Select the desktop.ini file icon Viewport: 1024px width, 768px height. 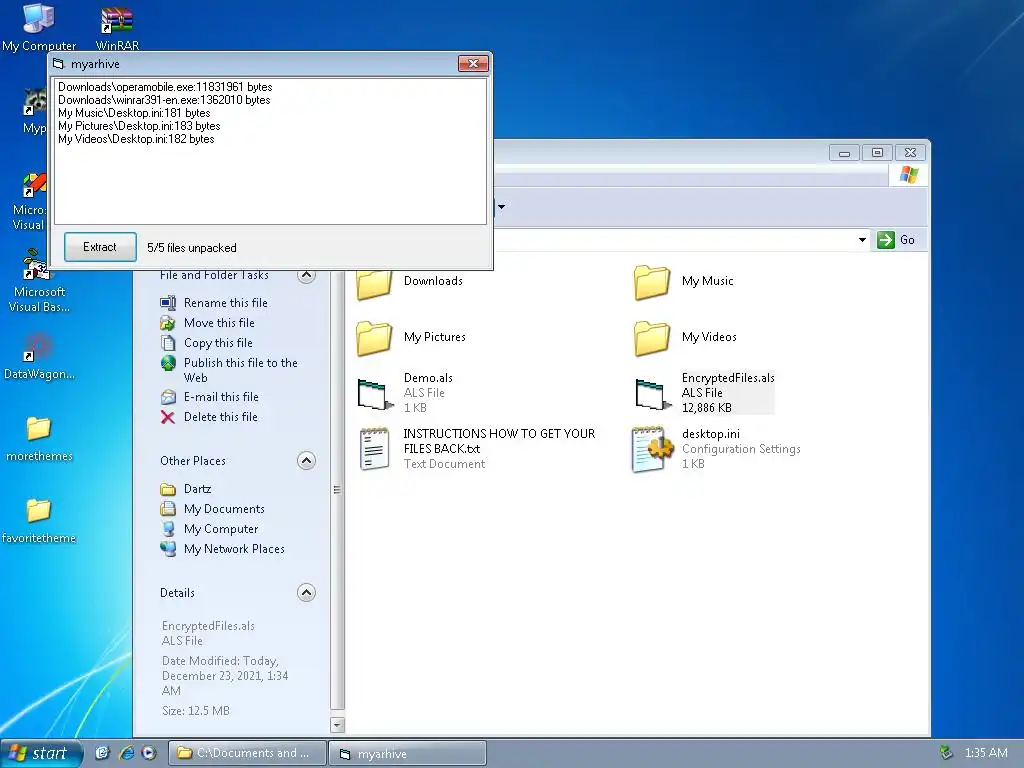pos(652,449)
